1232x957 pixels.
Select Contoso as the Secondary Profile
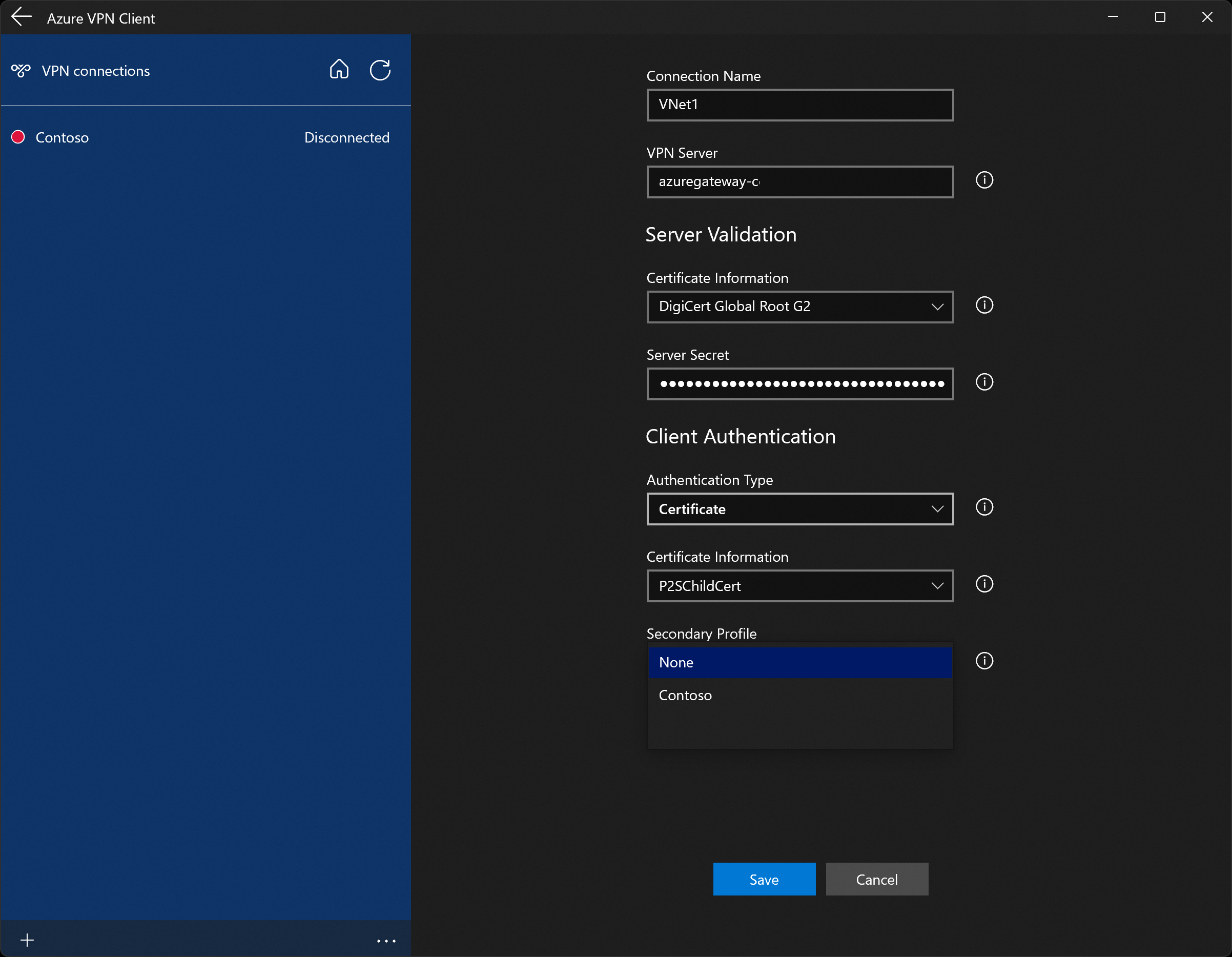coord(685,695)
